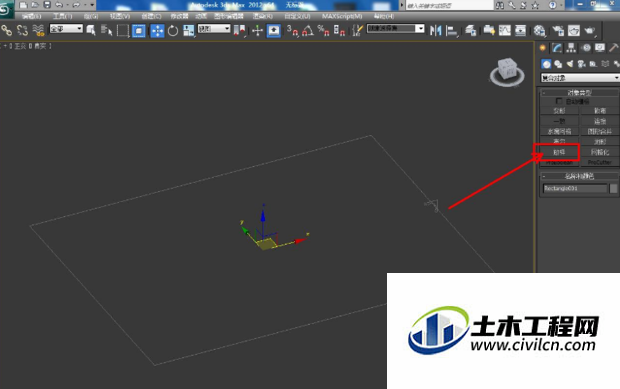Image resolution: width=620 pixels, height=389 pixels.
Task: Open the selection filter dropdown
Action: pos(66,28)
